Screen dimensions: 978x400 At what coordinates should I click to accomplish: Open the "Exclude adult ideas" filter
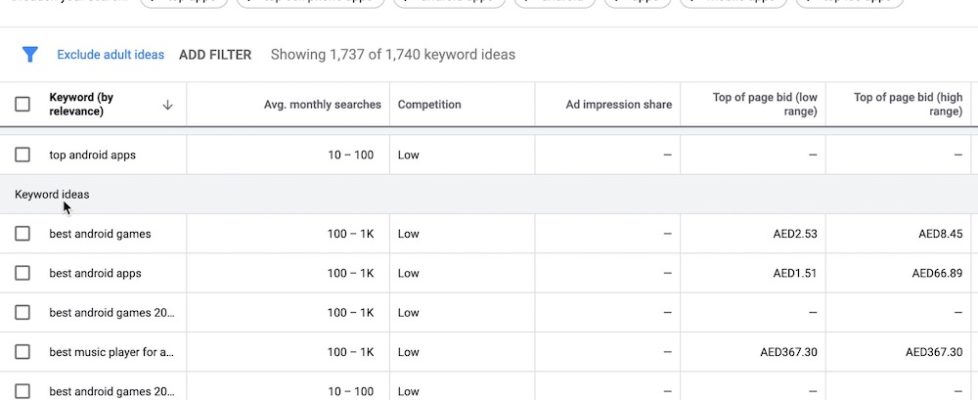coord(110,55)
